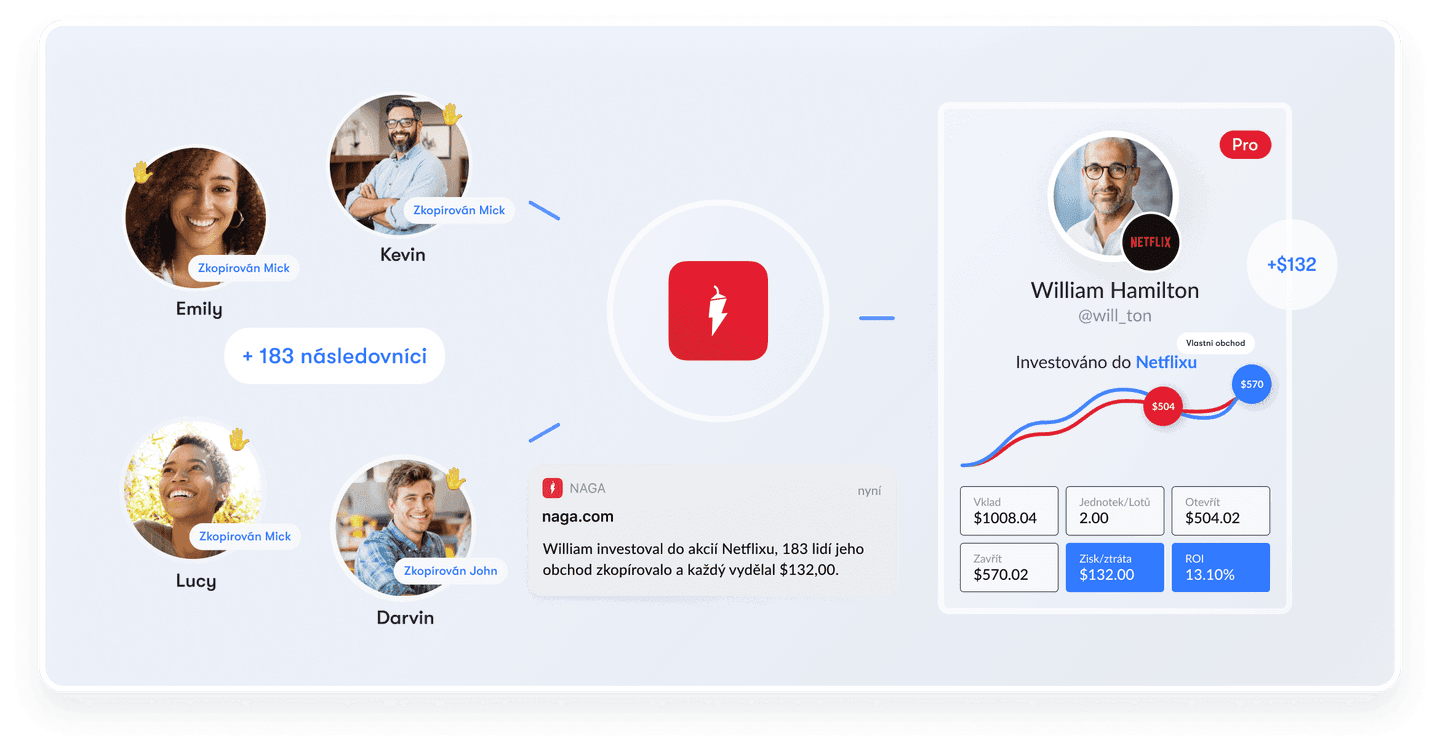The image size is (1440, 751).
Task: Click the NAGA app name in notification
Action: click(588, 489)
